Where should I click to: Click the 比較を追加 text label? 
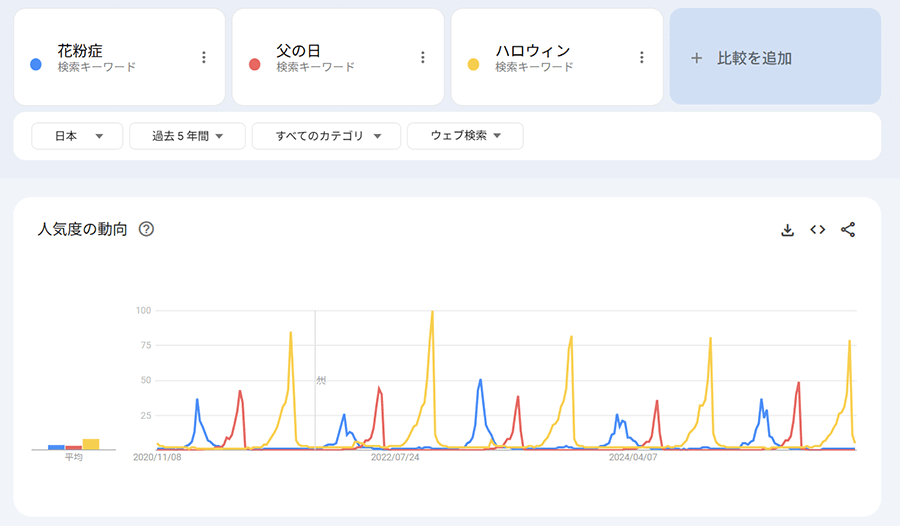[754, 58]
